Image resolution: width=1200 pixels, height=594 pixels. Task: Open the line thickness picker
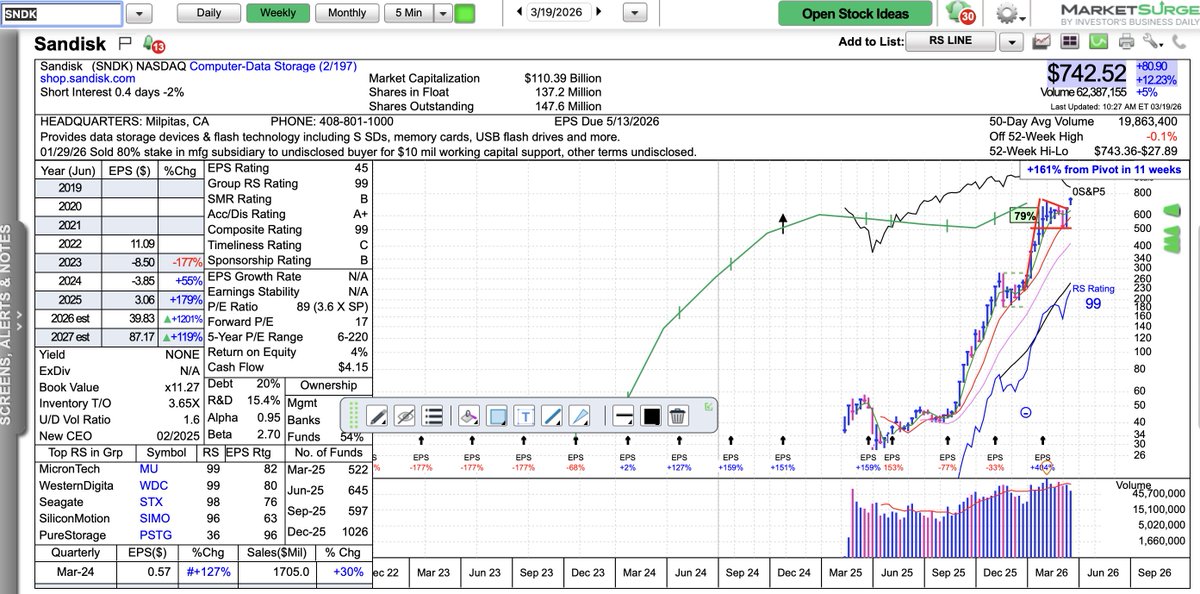[621, 415]
